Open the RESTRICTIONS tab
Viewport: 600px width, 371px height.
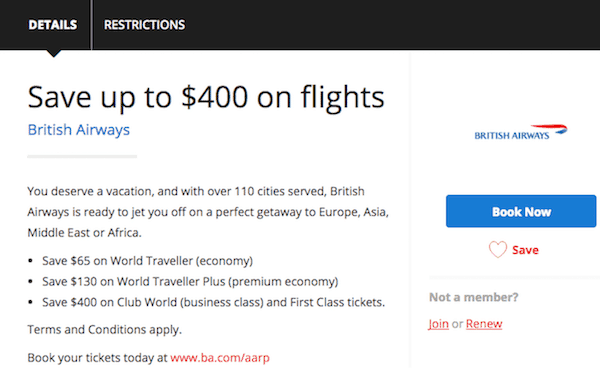(144, 25)
